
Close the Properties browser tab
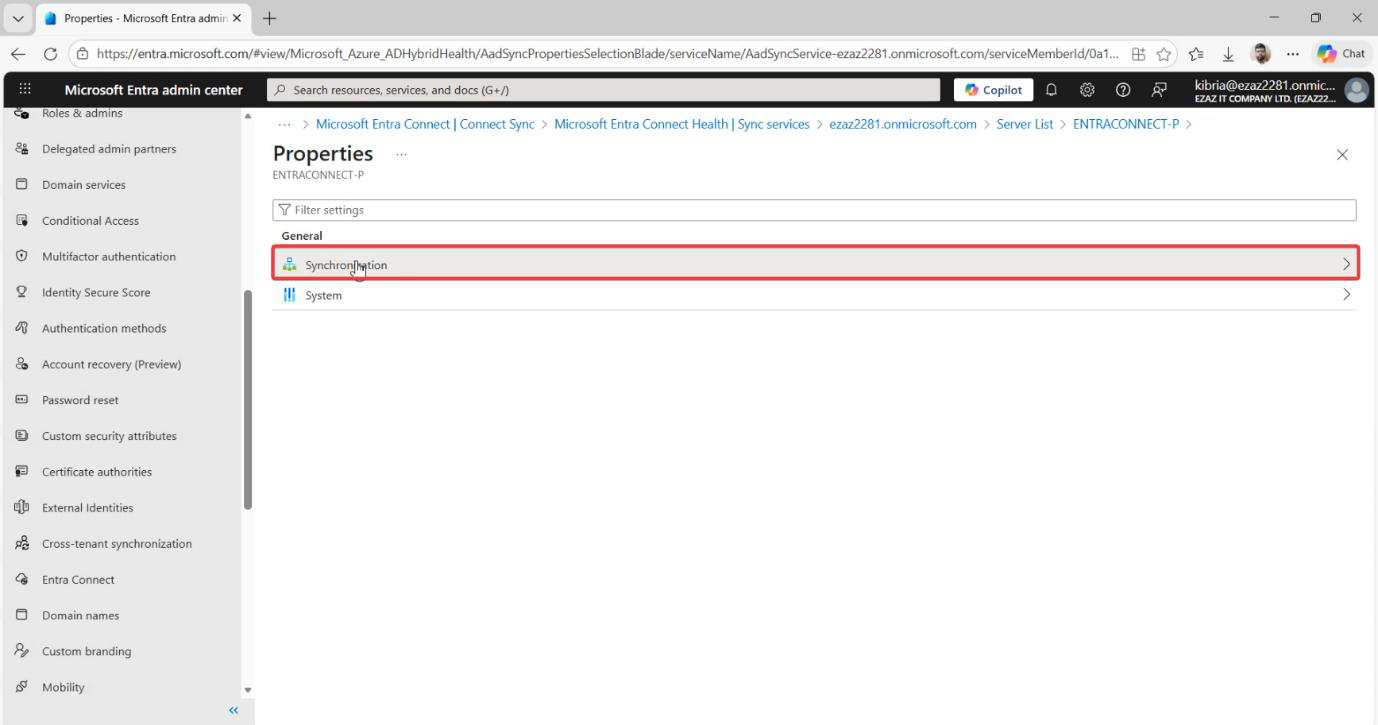(x=237, y=18)
